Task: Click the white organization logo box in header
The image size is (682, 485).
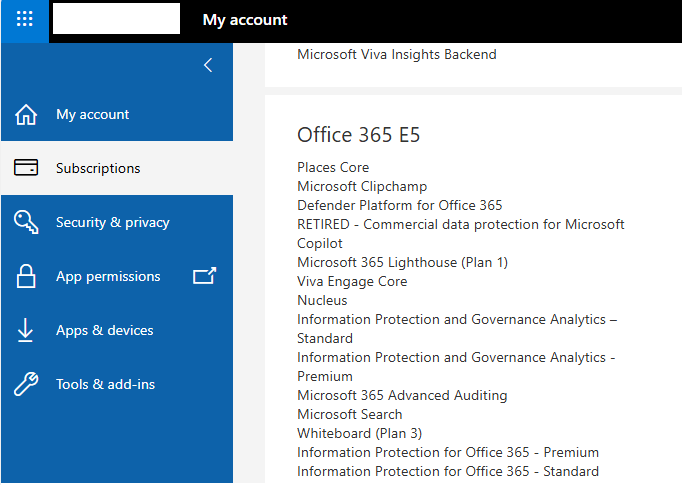Action: point(117,19)
